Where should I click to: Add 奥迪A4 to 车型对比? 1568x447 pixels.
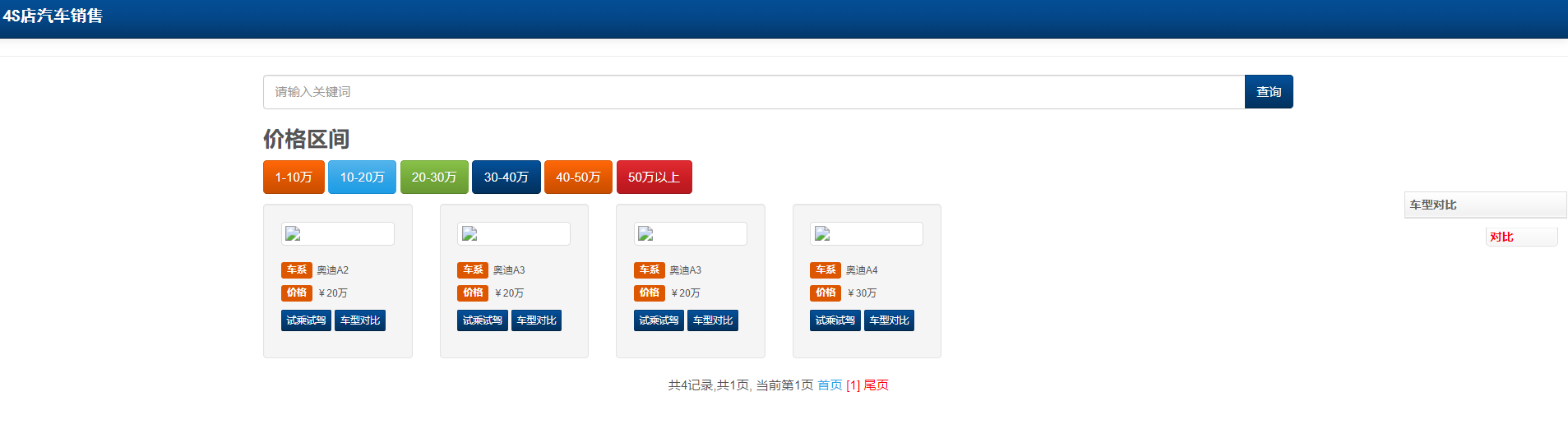pyautogui.click(x=889, y=320)
